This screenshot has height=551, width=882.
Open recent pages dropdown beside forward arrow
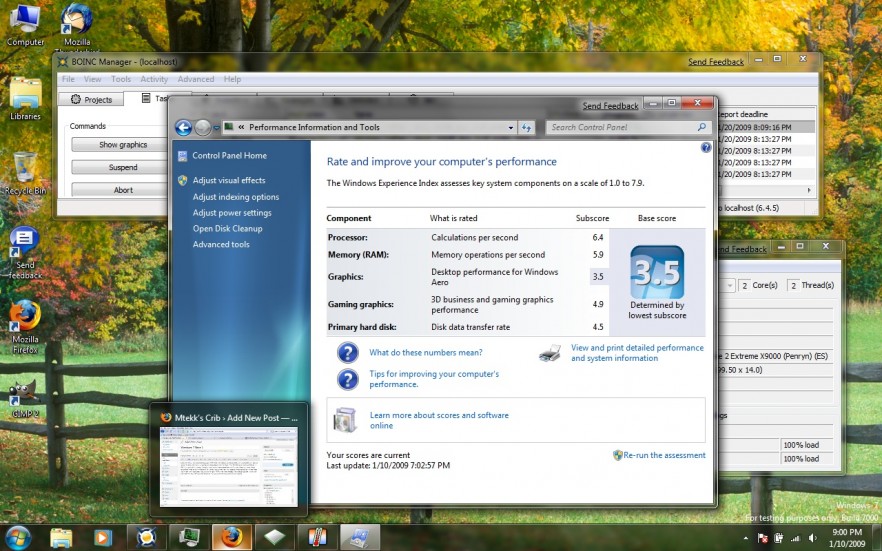pos(216,128)
